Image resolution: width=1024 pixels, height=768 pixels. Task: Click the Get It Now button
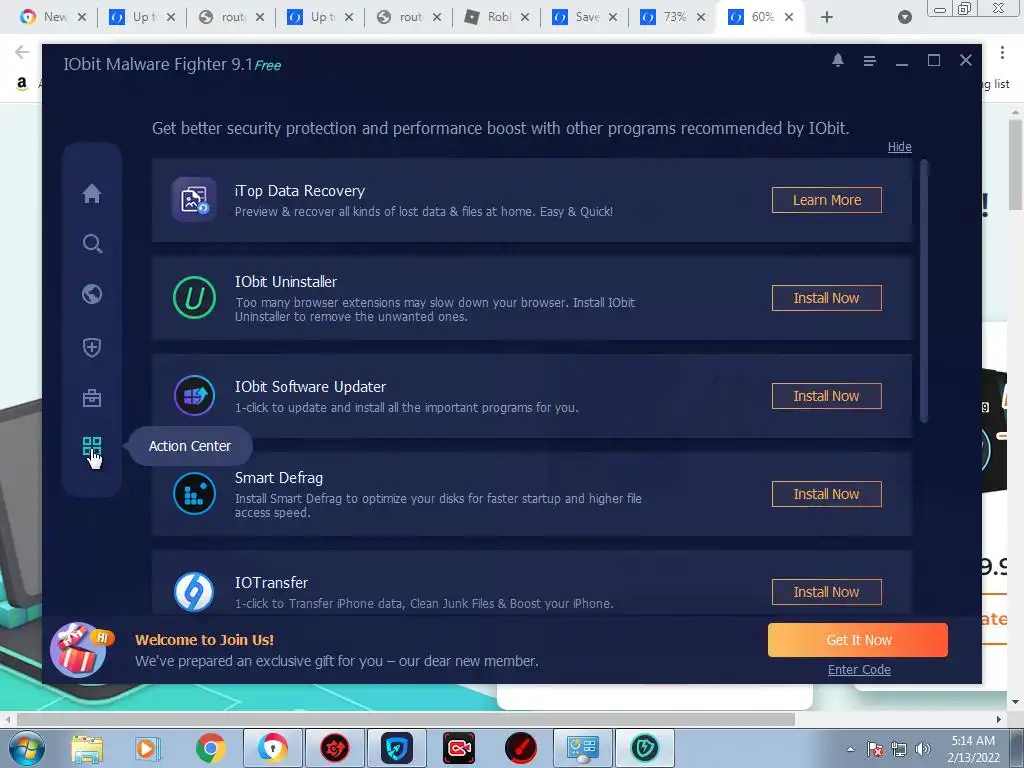tap(858, 640)
